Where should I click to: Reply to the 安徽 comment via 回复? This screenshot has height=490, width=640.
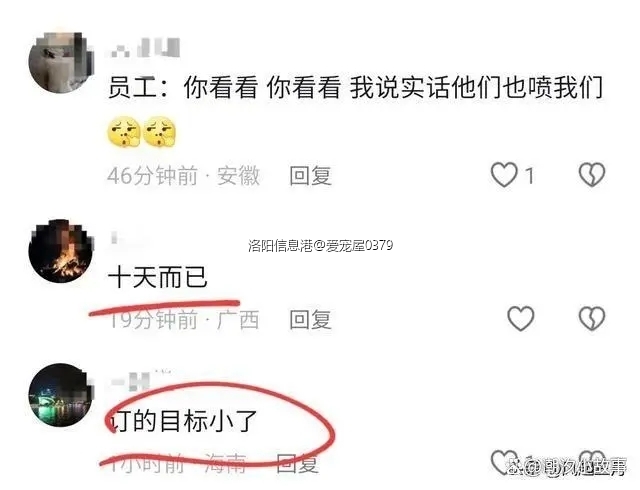[x=310, y=176]
